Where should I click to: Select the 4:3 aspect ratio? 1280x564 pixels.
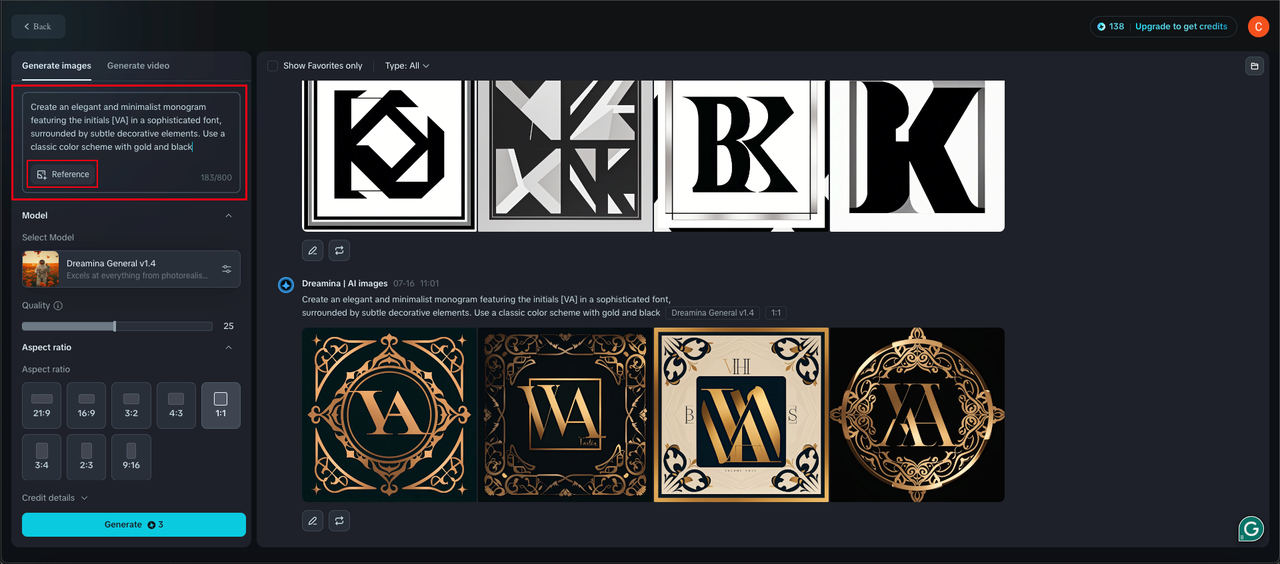176,405
